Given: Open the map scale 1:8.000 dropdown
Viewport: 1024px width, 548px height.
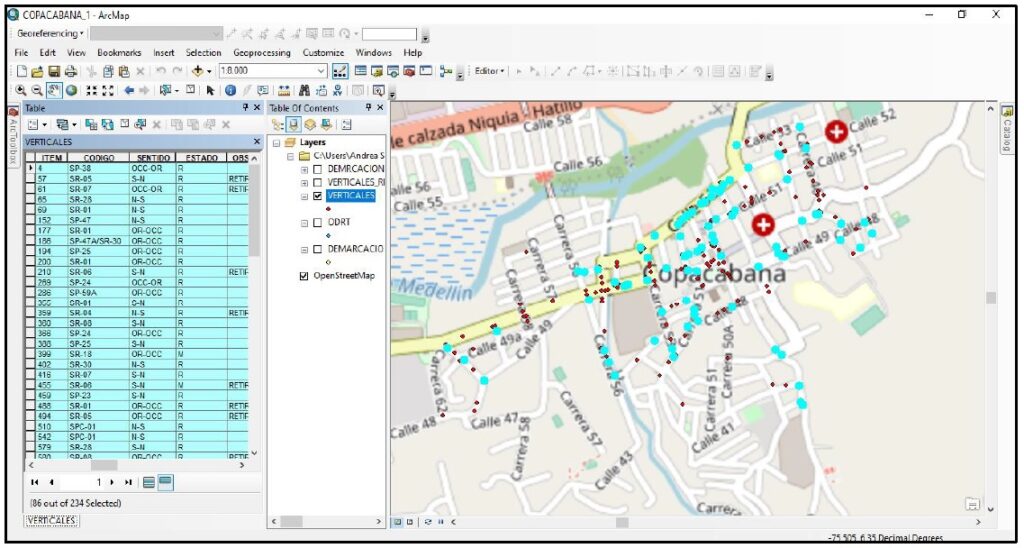Looking at the screenshot, I should click(321, 71).
